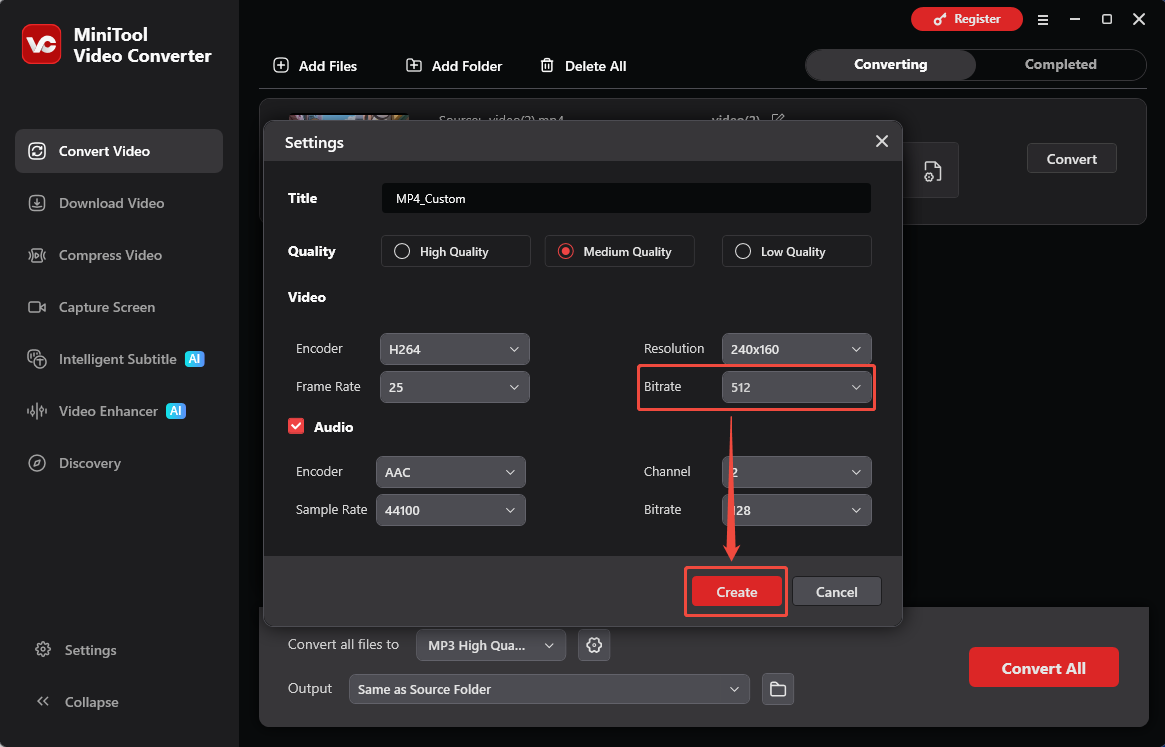Open the audio Encoder AAC dropdown

[451, 472]
